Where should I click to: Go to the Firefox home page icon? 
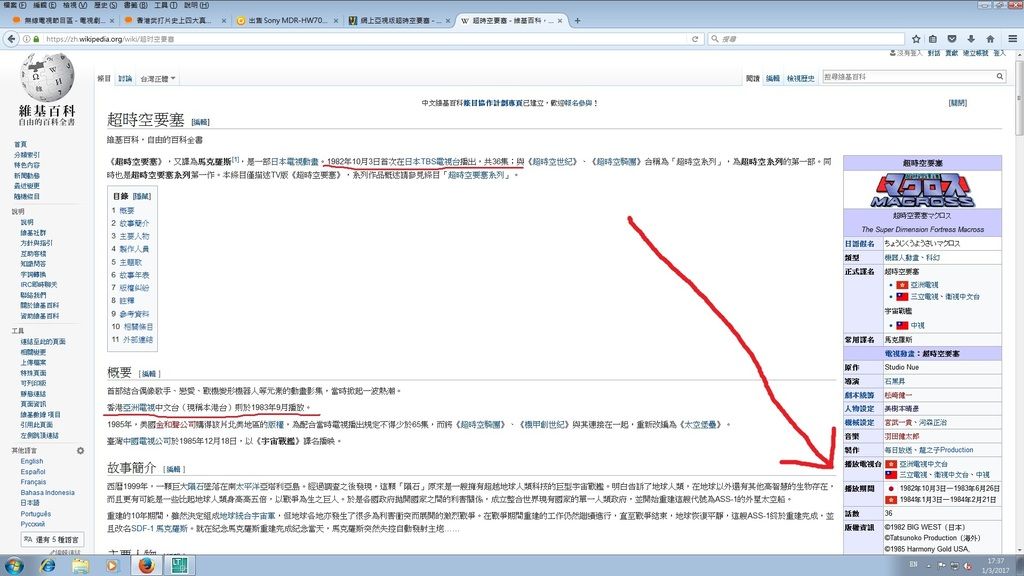pyautogui.click(x=990, y=39)
